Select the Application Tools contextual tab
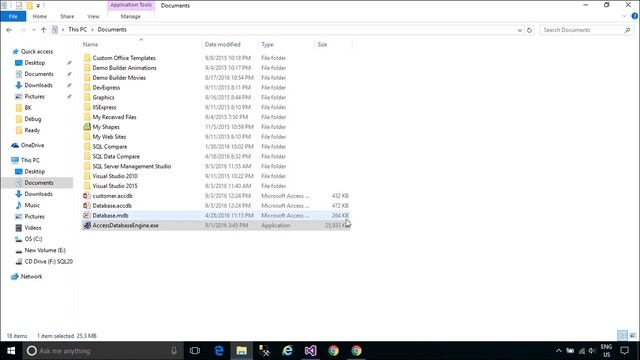640x360 pixels. pyautogui.click(x=131, y=5)
